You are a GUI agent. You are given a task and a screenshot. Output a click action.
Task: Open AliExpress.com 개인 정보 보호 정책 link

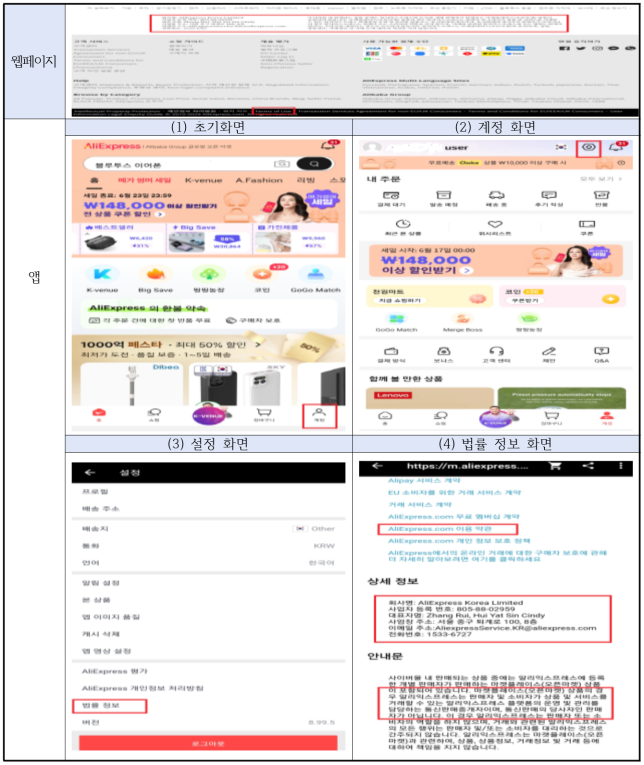pyautogui.click(x=459, y=541)
